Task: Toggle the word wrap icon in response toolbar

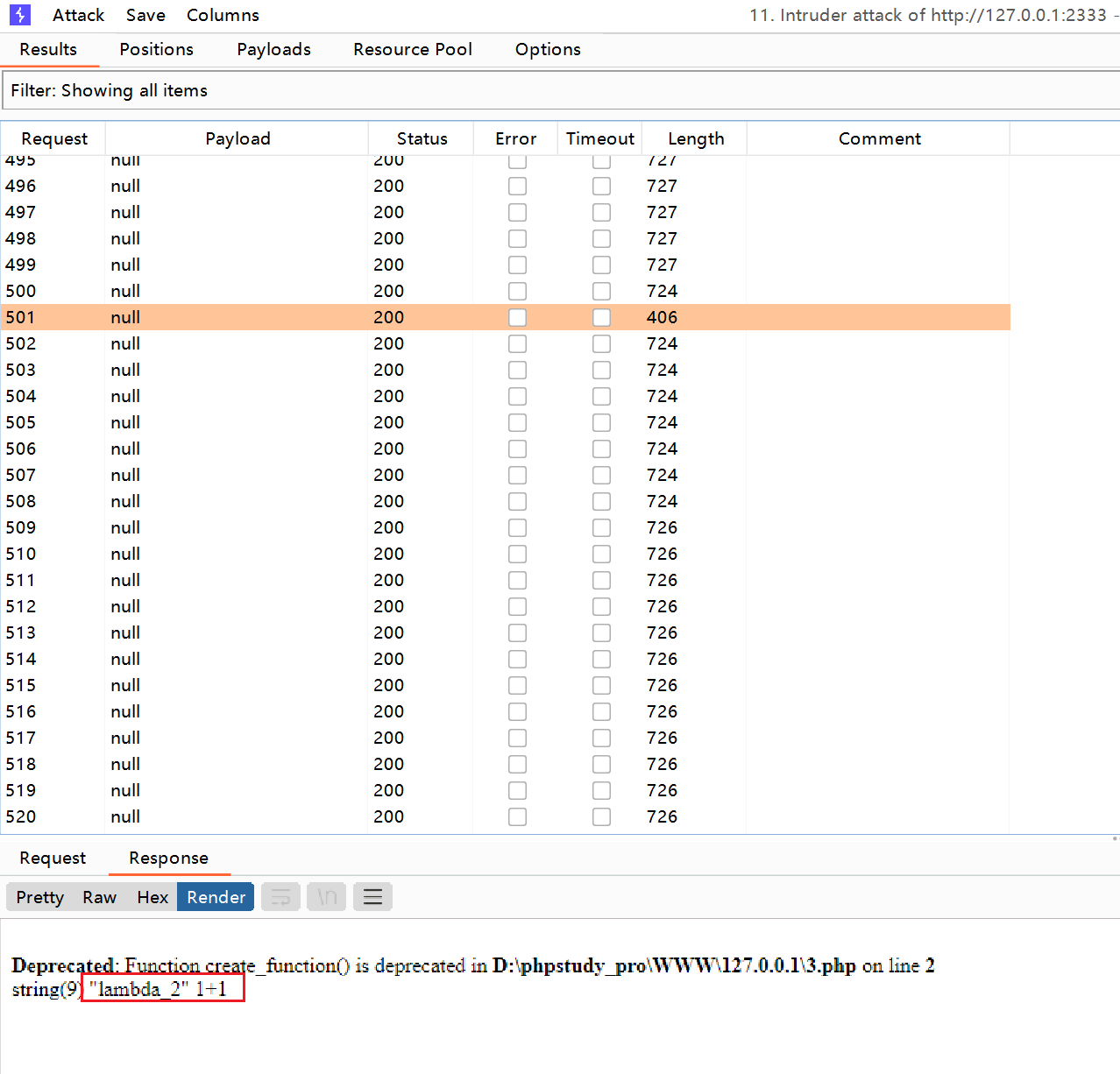Action: [x=280, y=897]
